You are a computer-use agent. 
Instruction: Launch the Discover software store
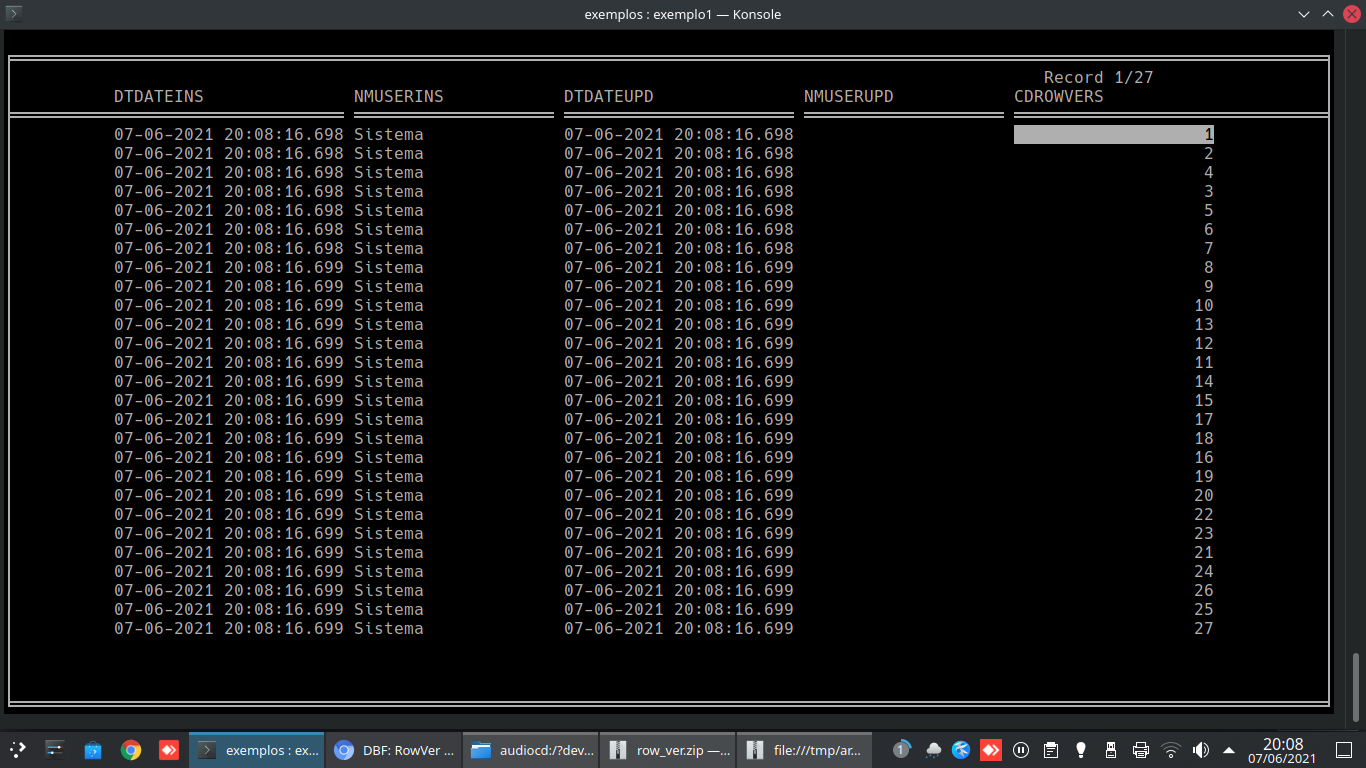[93, 749]
